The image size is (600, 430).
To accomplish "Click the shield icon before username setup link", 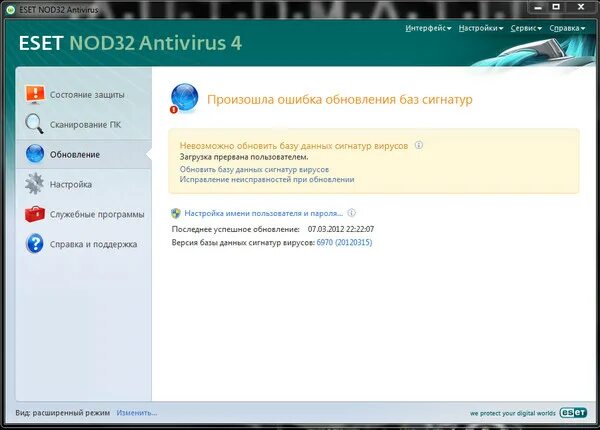I will coord(176,213).
